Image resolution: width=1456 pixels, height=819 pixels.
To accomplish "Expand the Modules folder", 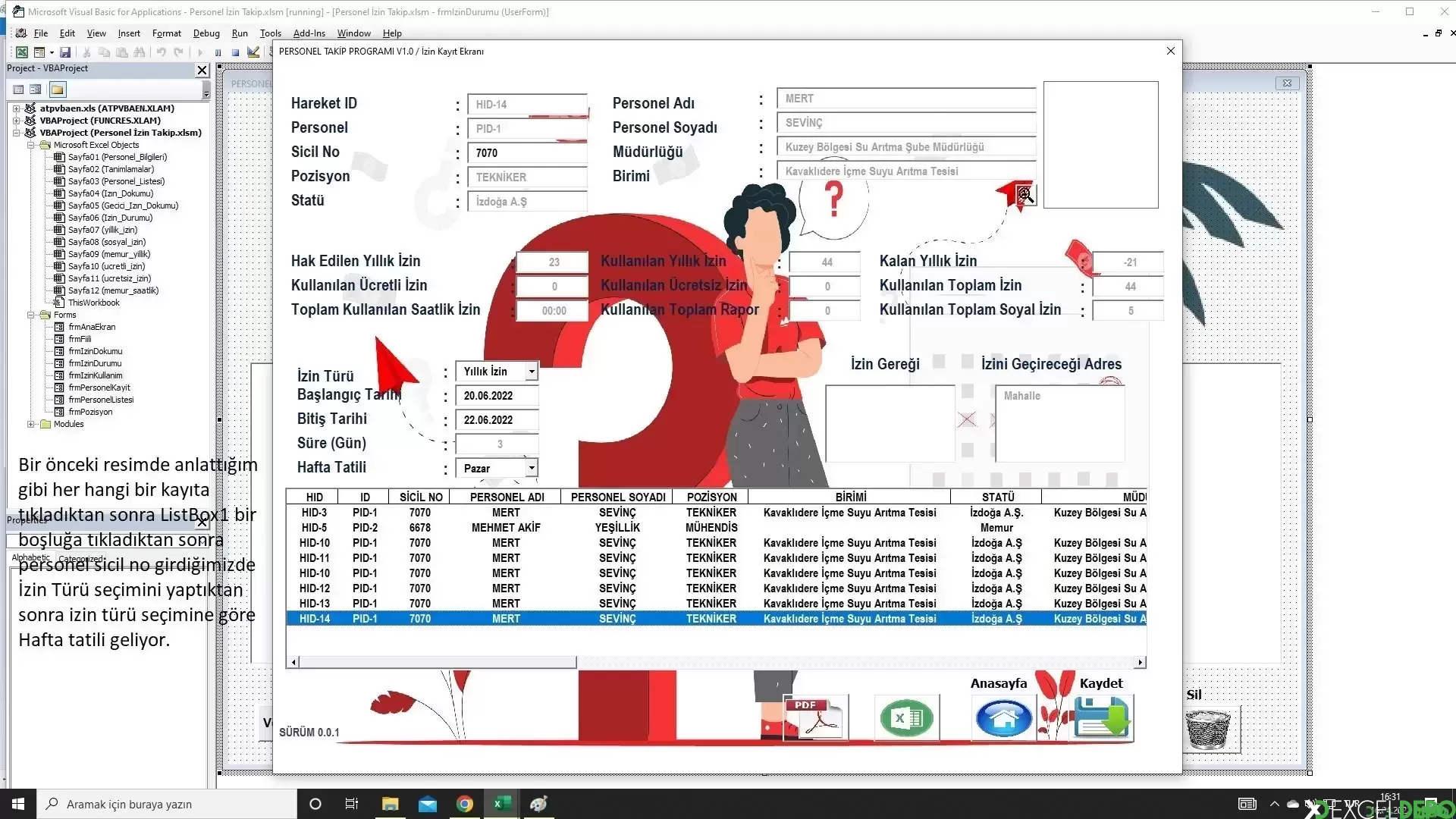I will pos(30,424).
